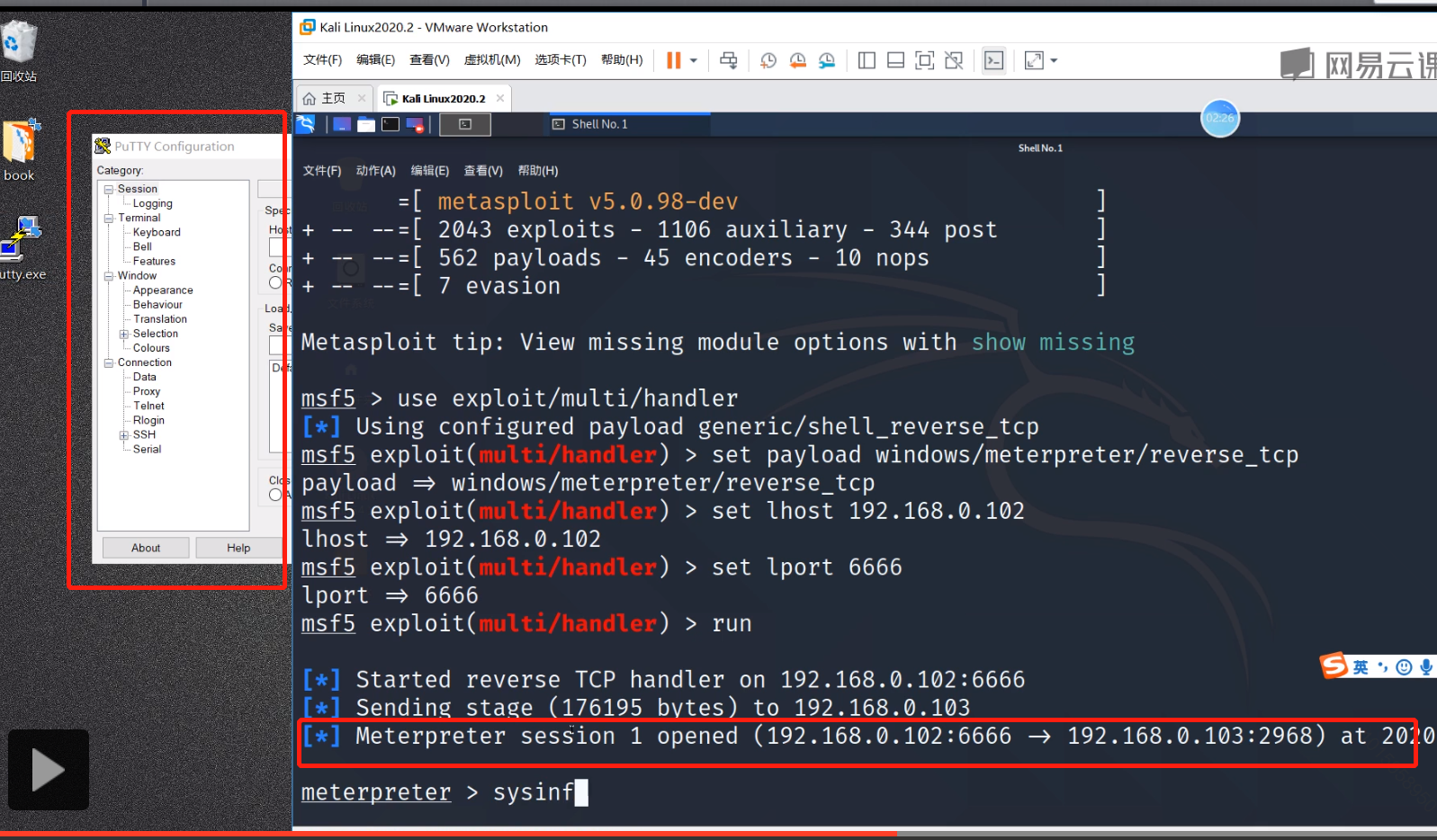
Task: Select Bell in PuTTY category tree
Action: click(x=142, y=246)
